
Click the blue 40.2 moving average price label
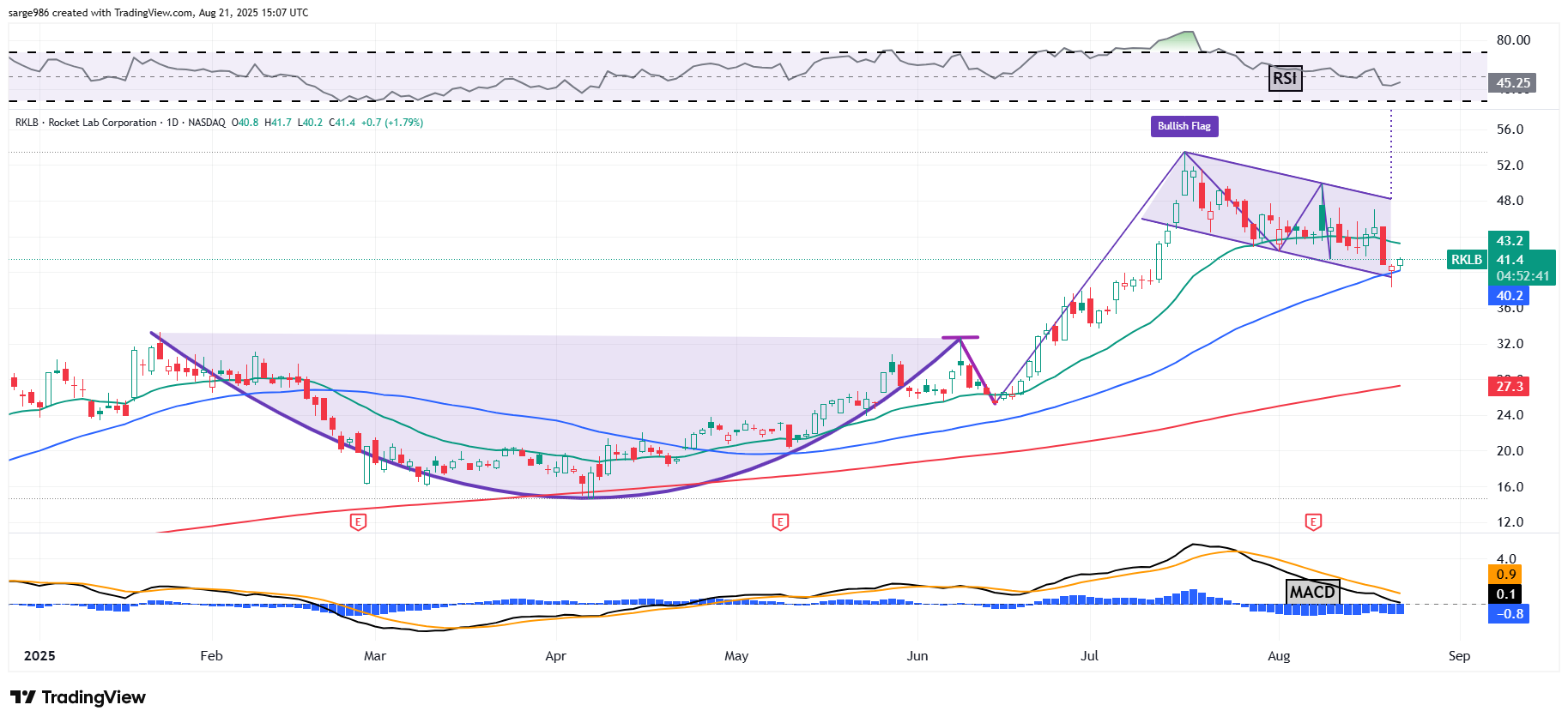pos(1509,296)
